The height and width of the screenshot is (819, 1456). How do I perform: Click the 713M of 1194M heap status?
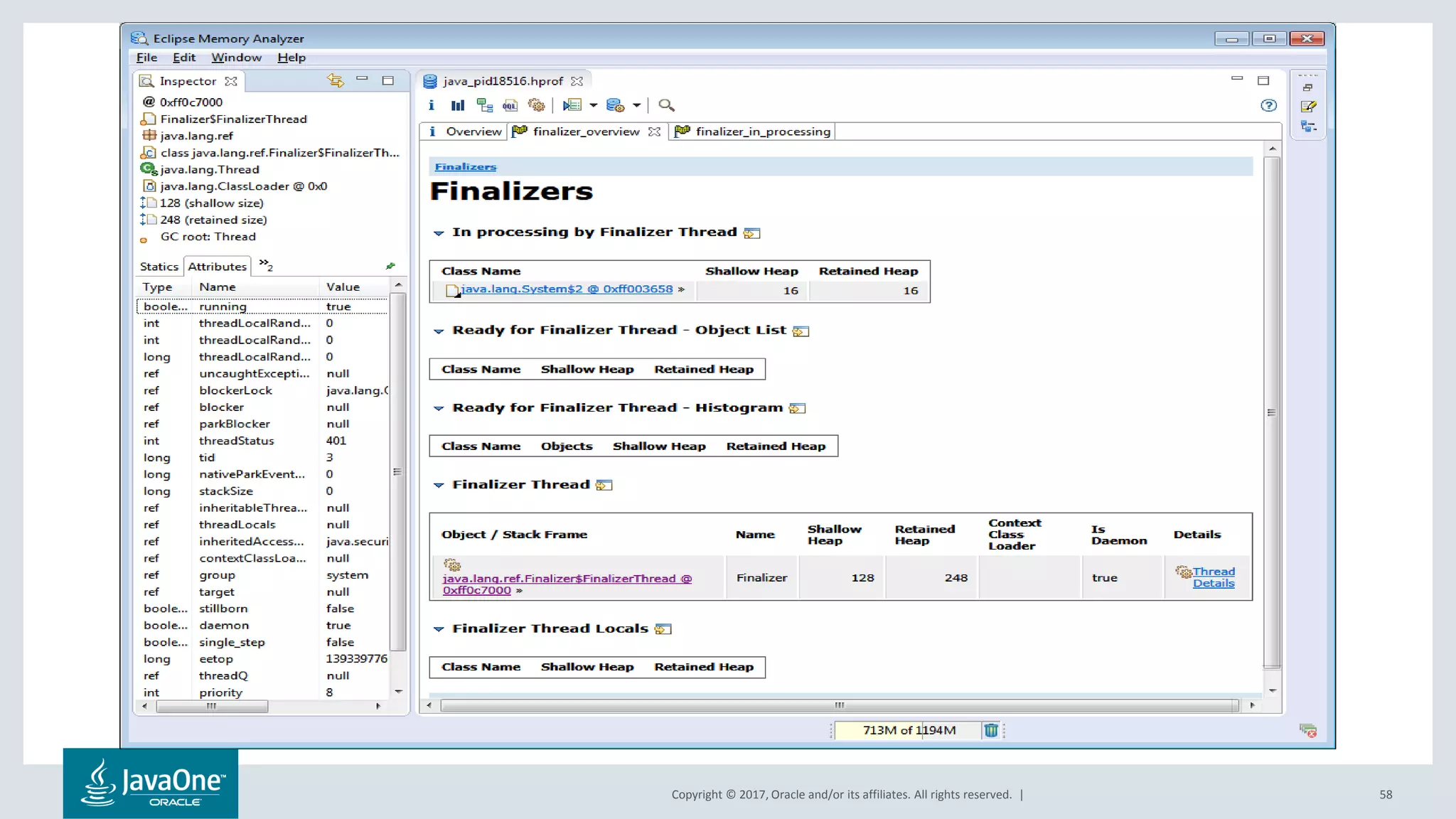[x=909, y=730]
